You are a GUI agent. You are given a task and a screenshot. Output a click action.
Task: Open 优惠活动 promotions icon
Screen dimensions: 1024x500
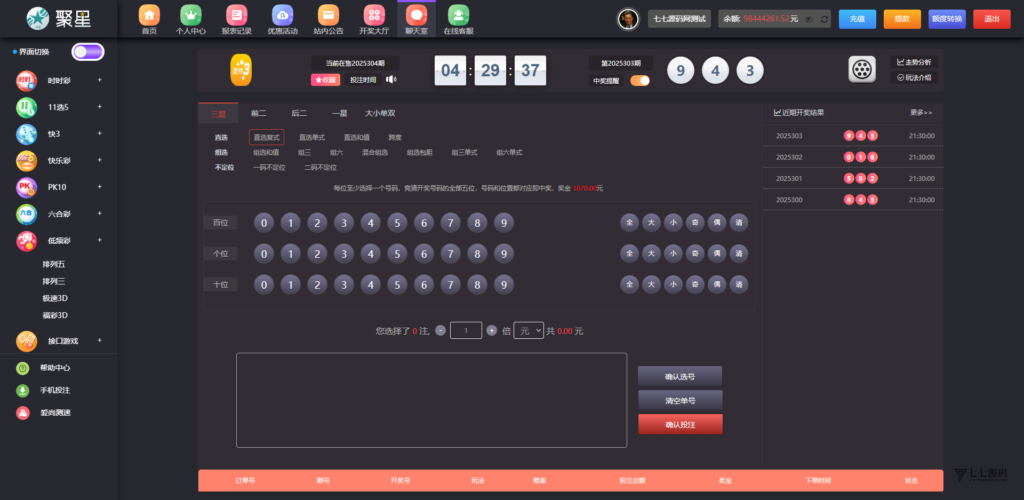tap(282, 16)
